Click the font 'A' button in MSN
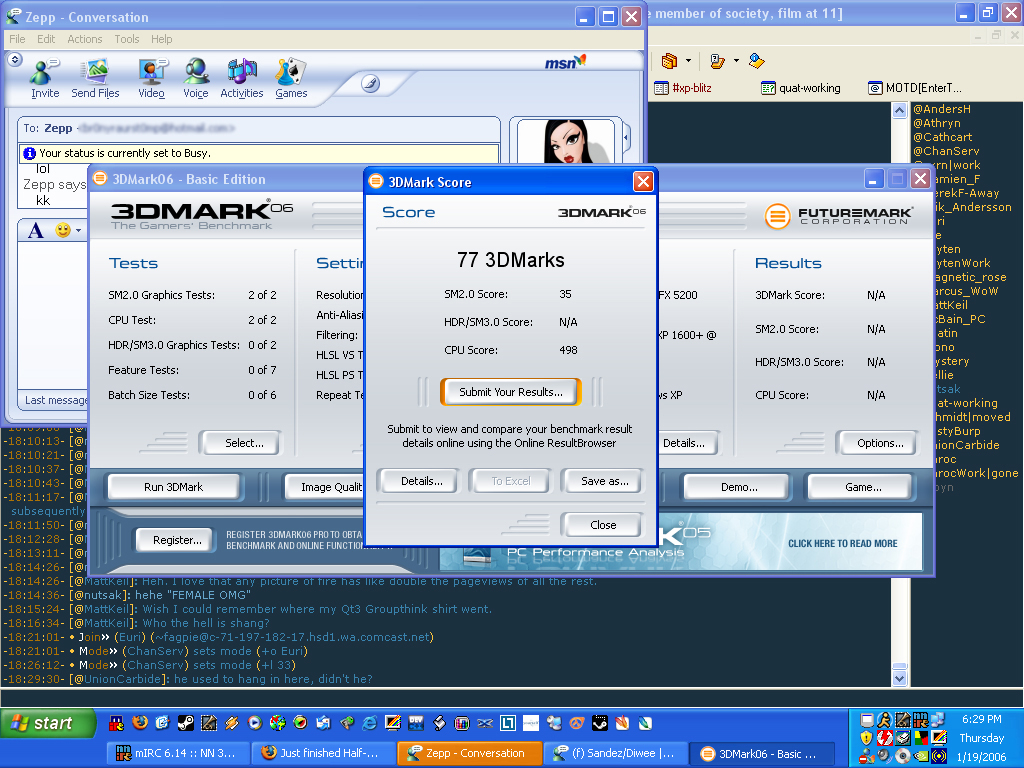The width and height of the screenshot is (1024, 768). [36, 230]
